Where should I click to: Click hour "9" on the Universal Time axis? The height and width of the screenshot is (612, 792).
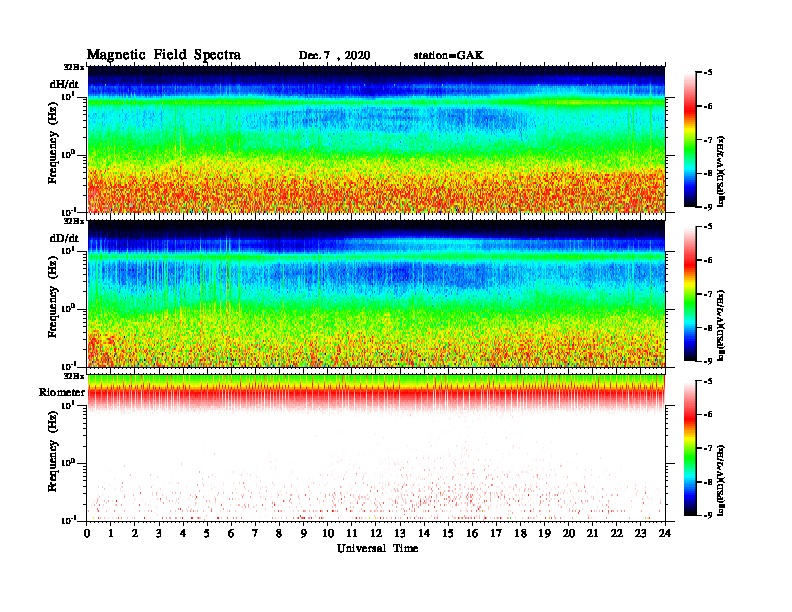(303, 533)
